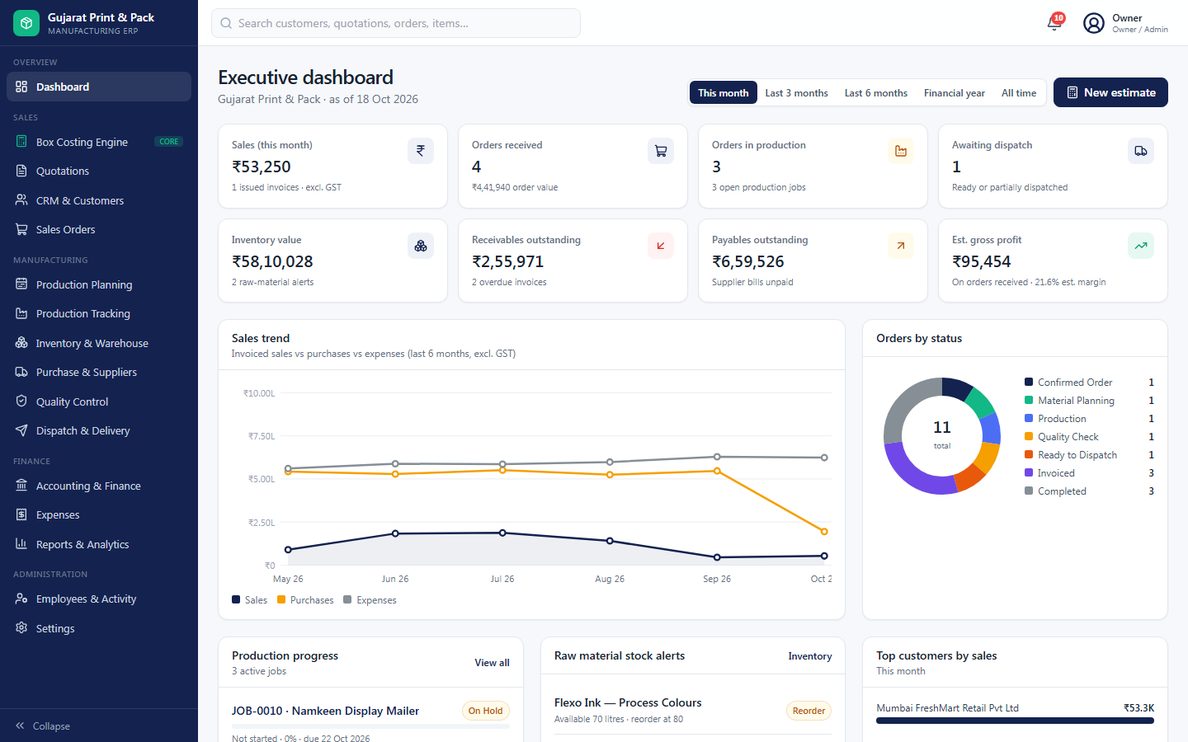This screenshot has width=1188, height=742.
Task: Click the ₹2,55,971 receivables value
Action: pos(508,261)
